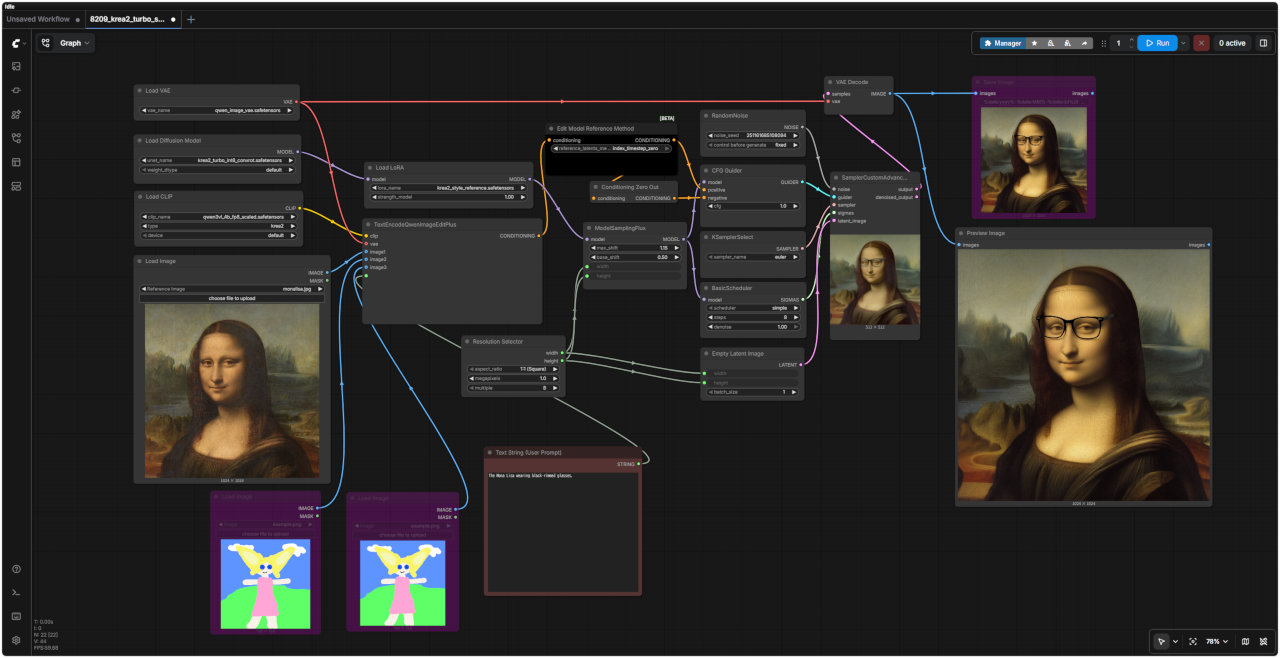Open the node library sidebar icon

point(16,90)
